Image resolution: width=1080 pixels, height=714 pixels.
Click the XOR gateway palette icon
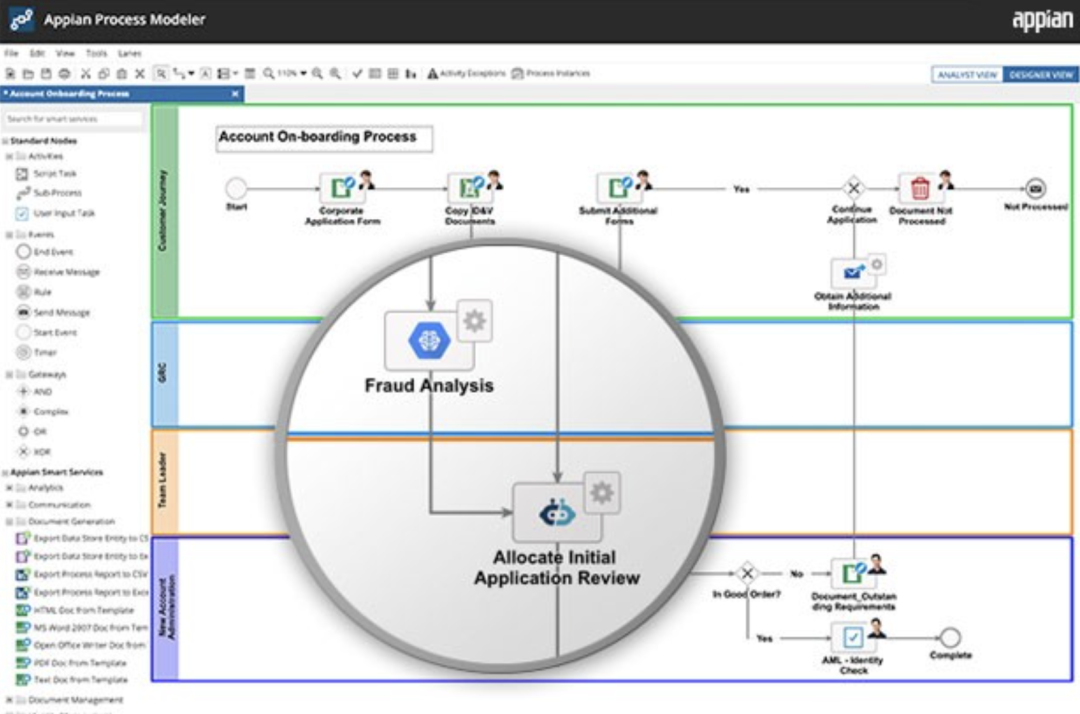pos(23,452)
